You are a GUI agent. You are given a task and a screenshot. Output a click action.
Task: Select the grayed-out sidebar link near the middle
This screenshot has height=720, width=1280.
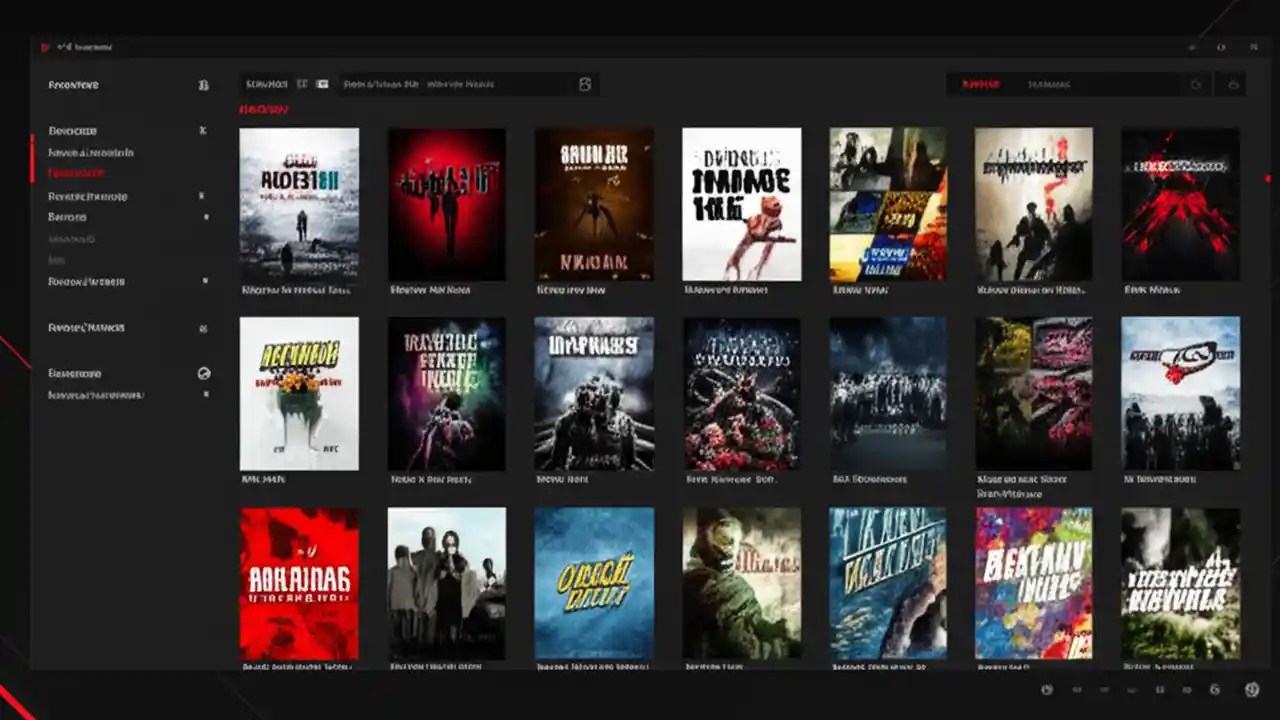pos(72,238)
